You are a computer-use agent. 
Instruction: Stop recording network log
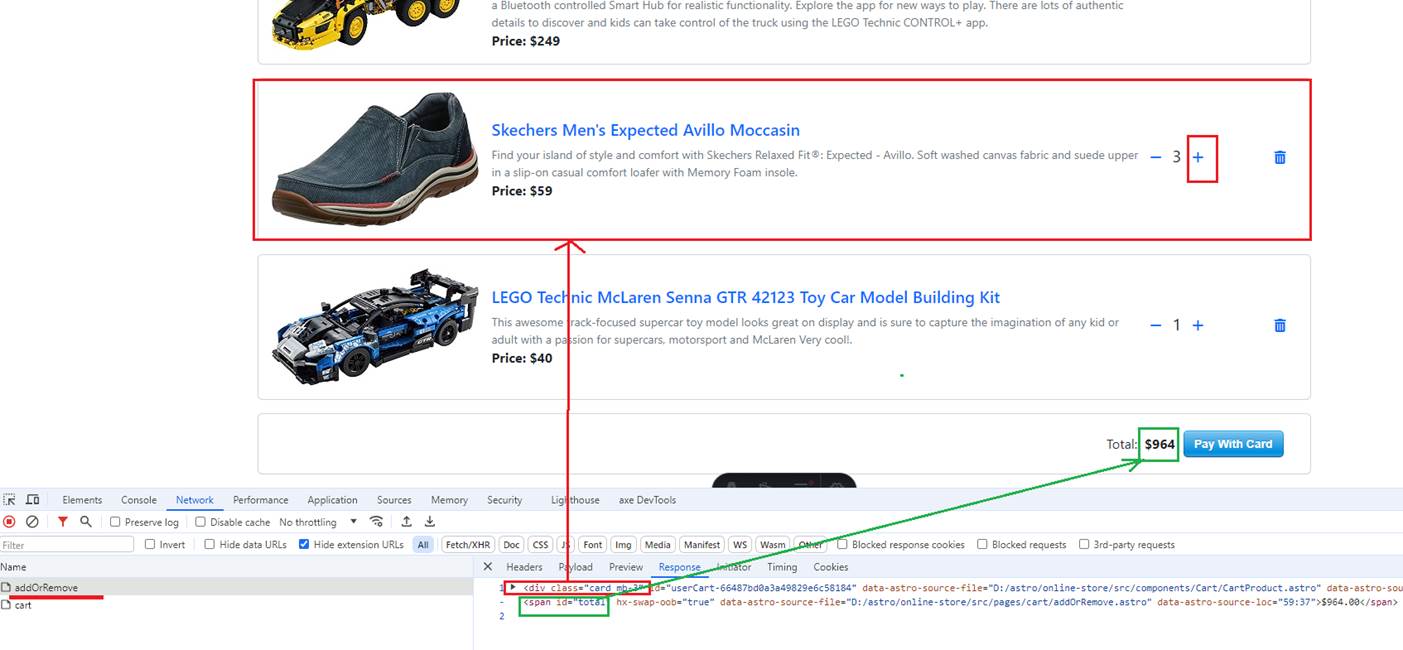tap(9, 522)
